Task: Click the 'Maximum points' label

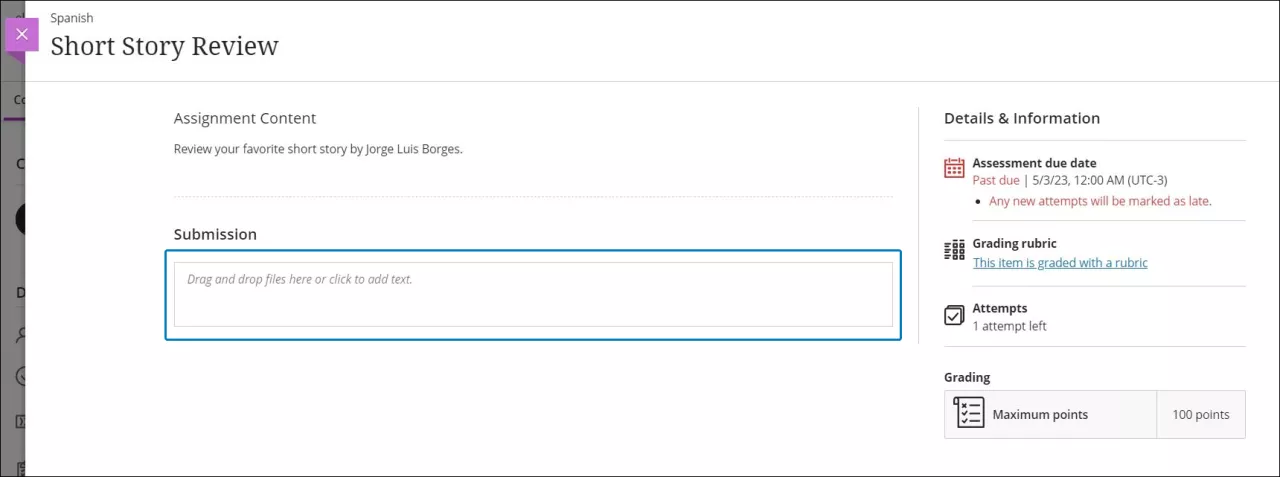Action: coord(1040,414)
